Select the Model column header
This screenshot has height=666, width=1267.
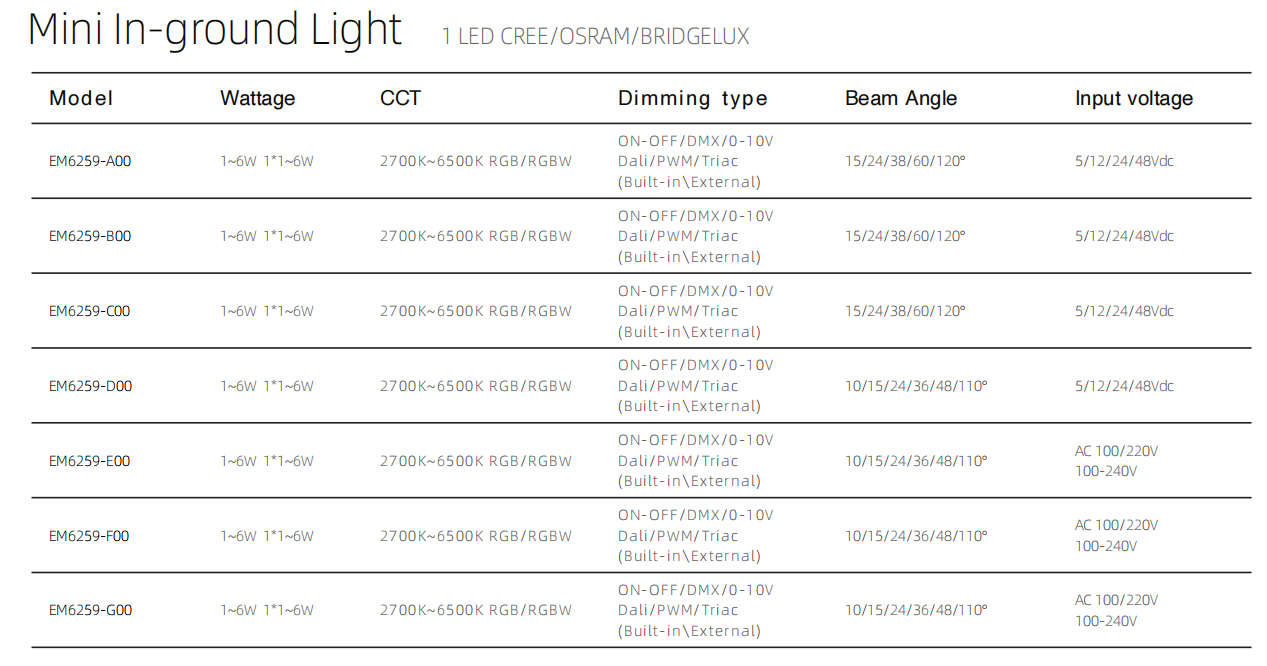[x=81, y=98]
